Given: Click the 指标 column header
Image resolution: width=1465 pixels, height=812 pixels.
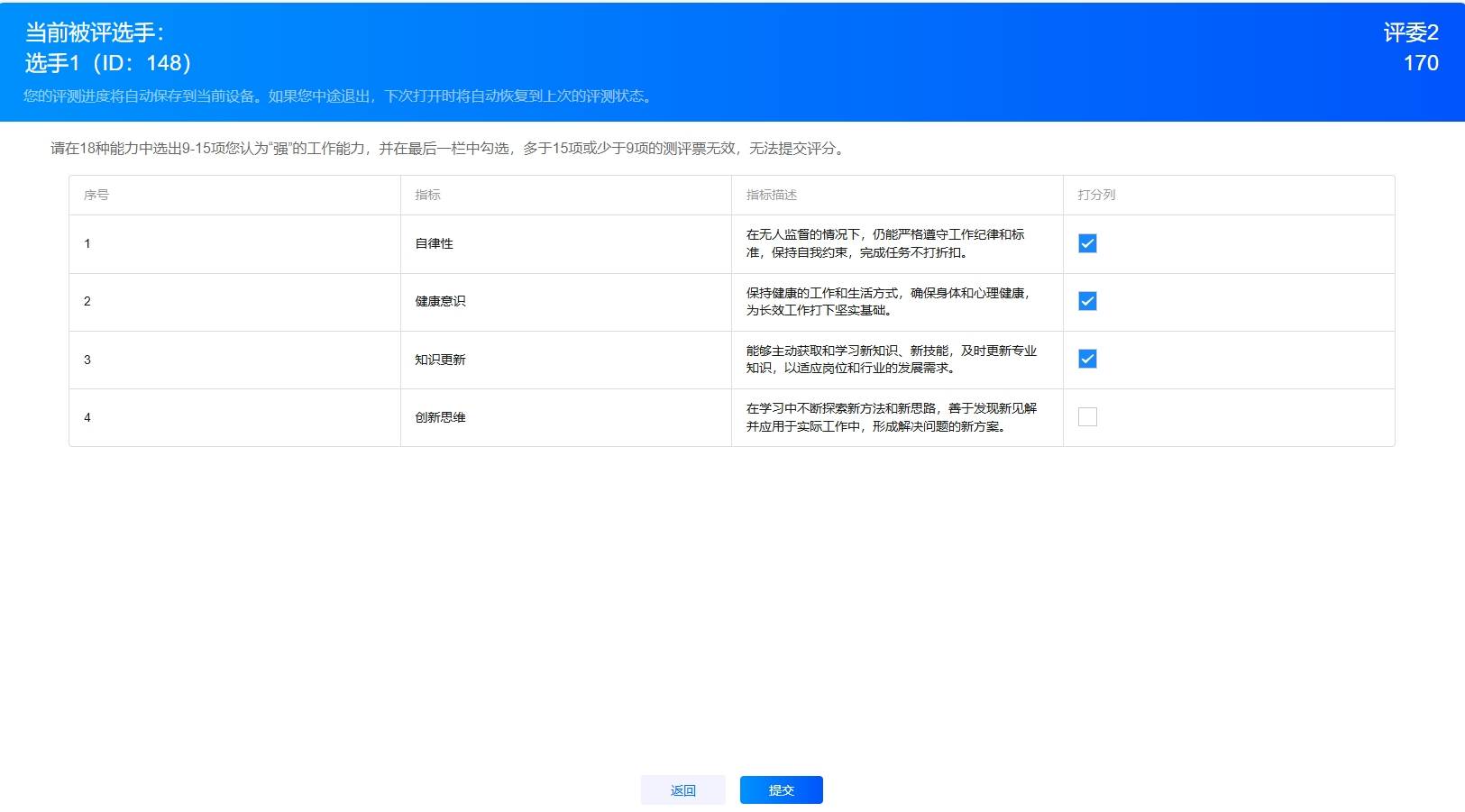Looking at the screenshot, I should click(427, 195).
